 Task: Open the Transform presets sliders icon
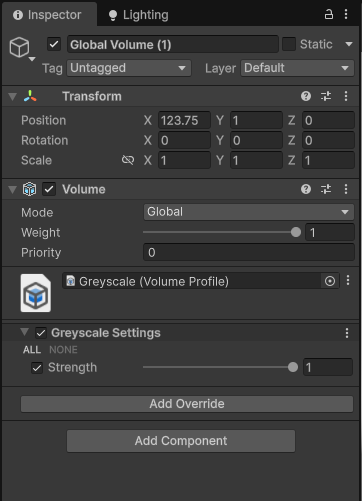click(326, 96)
